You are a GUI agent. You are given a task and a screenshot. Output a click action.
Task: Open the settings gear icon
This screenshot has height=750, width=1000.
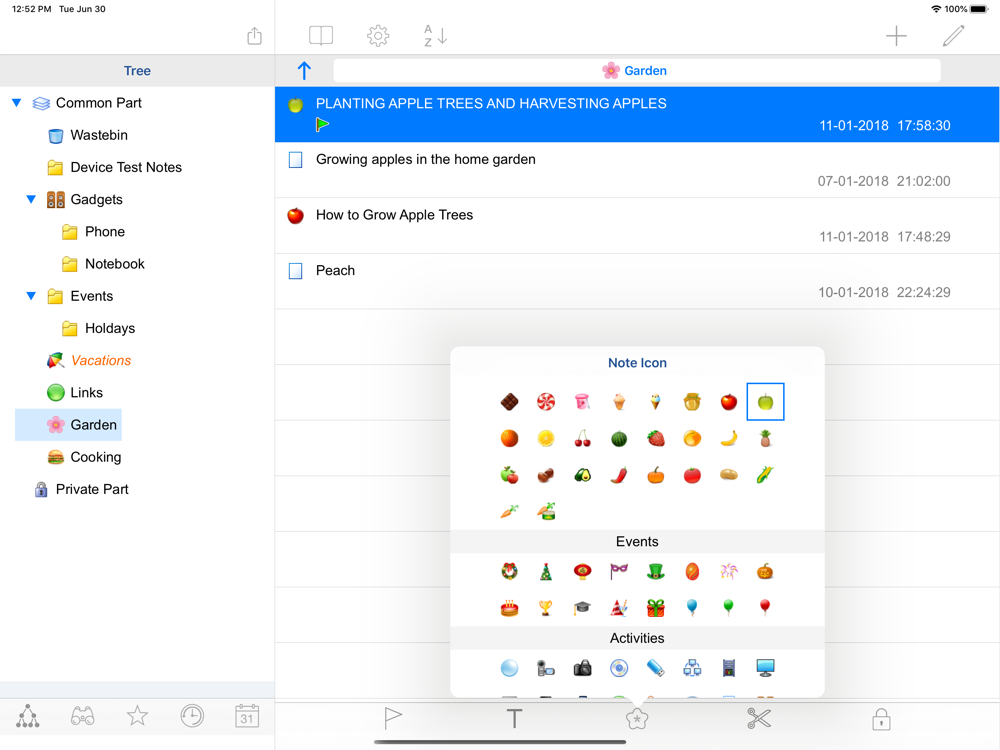378,36
